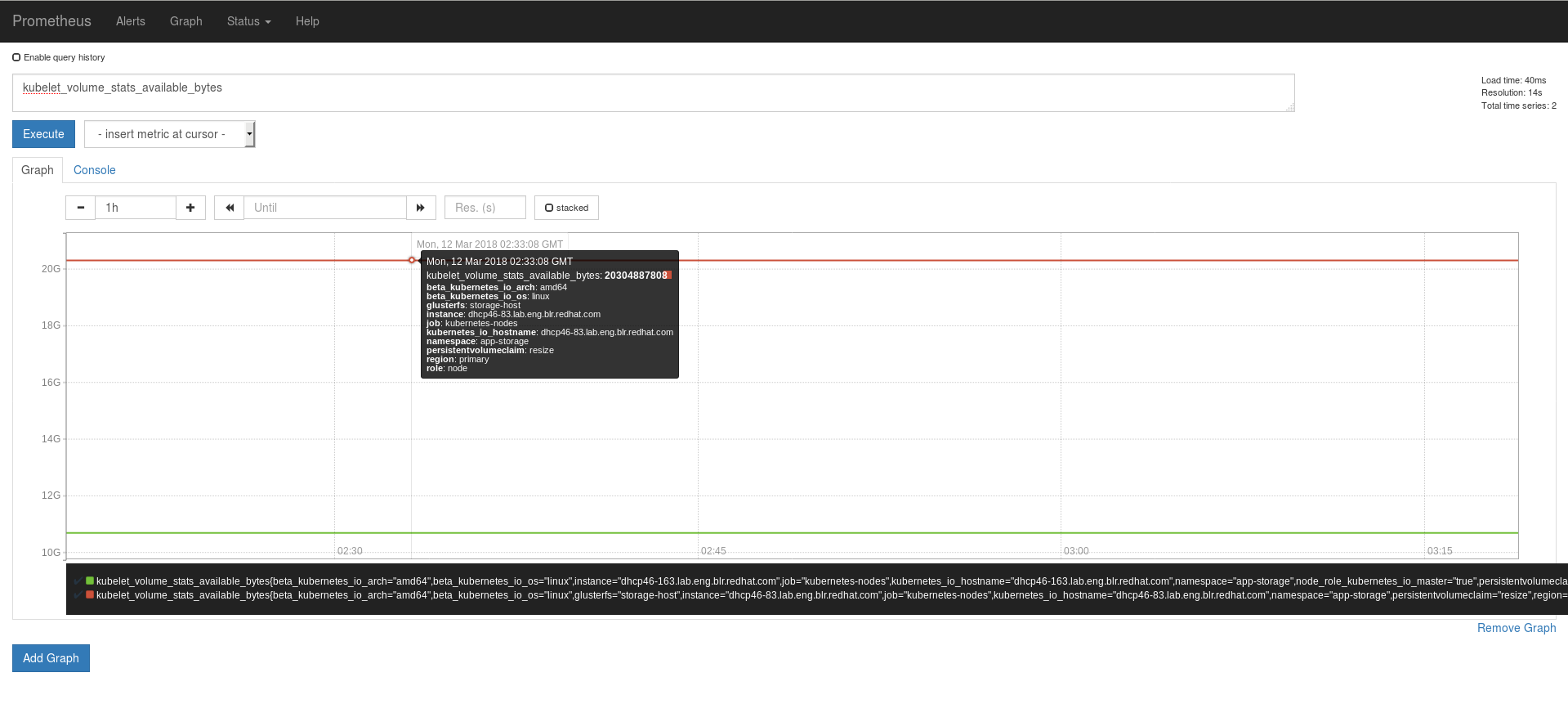The image size is (1568, 713).
Task: Advance end time with forward icon
Action: (421, 208)
